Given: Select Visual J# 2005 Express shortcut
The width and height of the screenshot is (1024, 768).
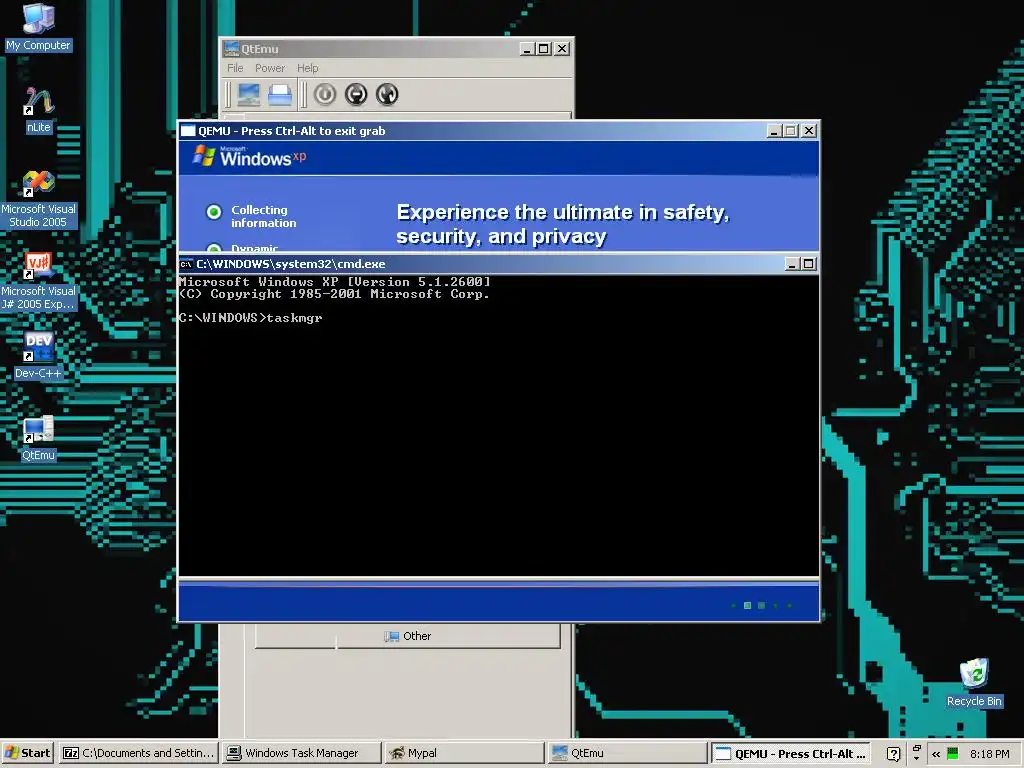Looking at the screenshot, I should tap(39, 281).
